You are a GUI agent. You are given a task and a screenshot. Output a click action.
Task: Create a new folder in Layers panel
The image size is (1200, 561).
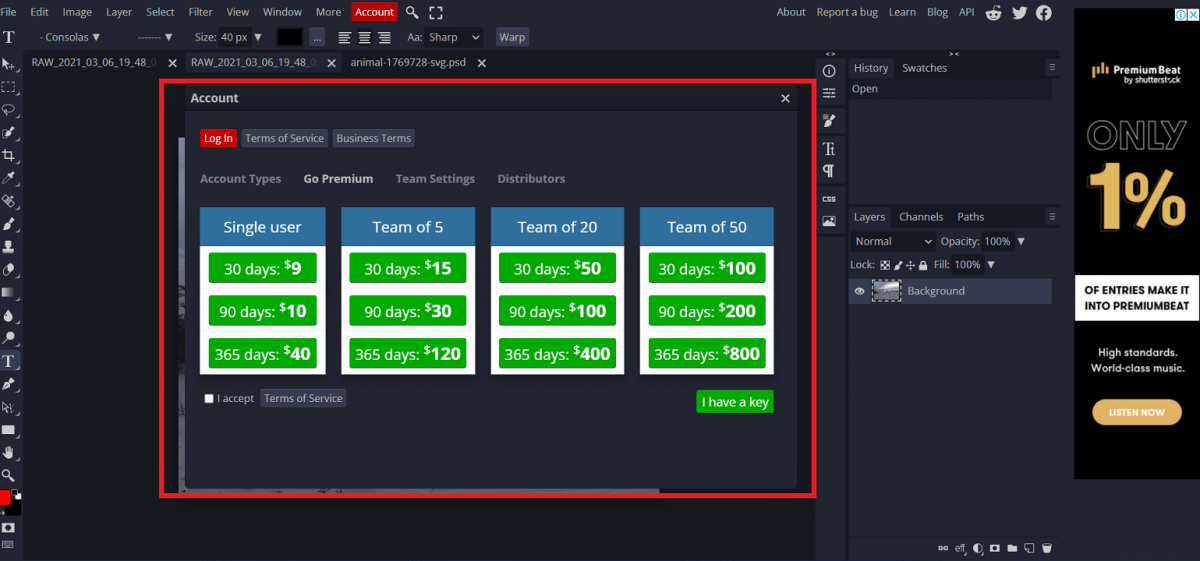click(1012, 548)
